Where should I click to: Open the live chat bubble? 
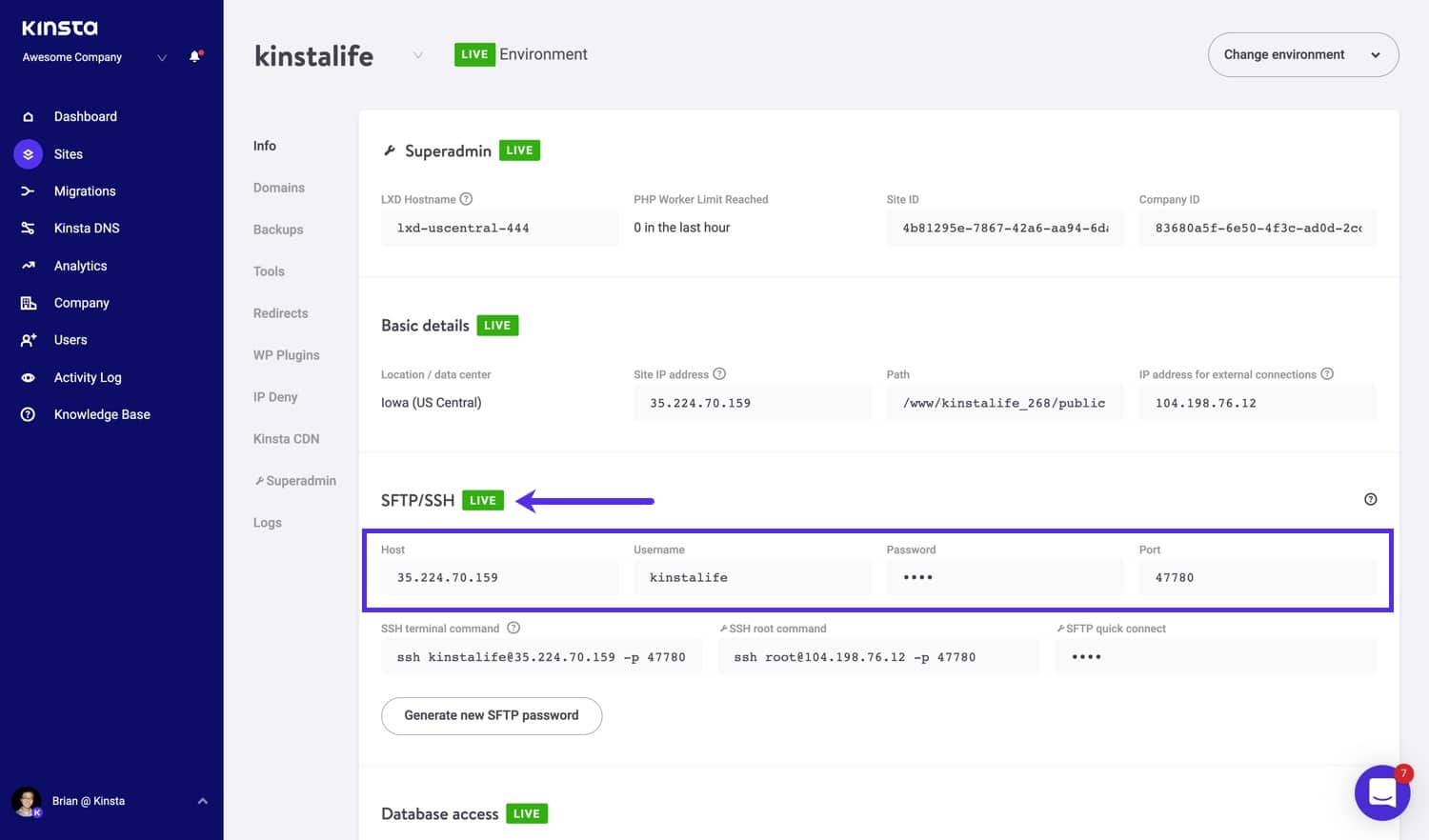point(1382,792)
